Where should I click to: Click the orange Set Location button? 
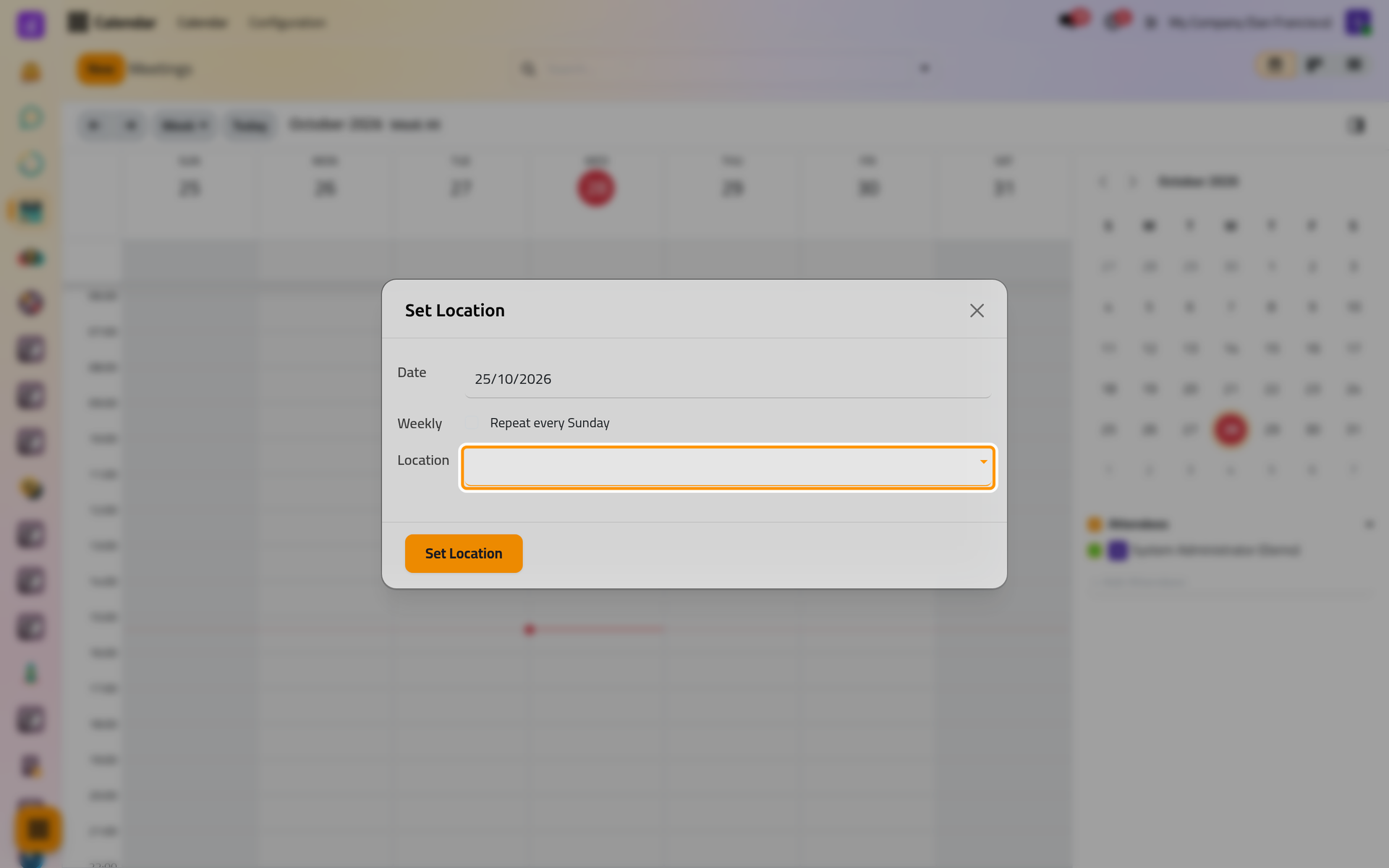464,553
